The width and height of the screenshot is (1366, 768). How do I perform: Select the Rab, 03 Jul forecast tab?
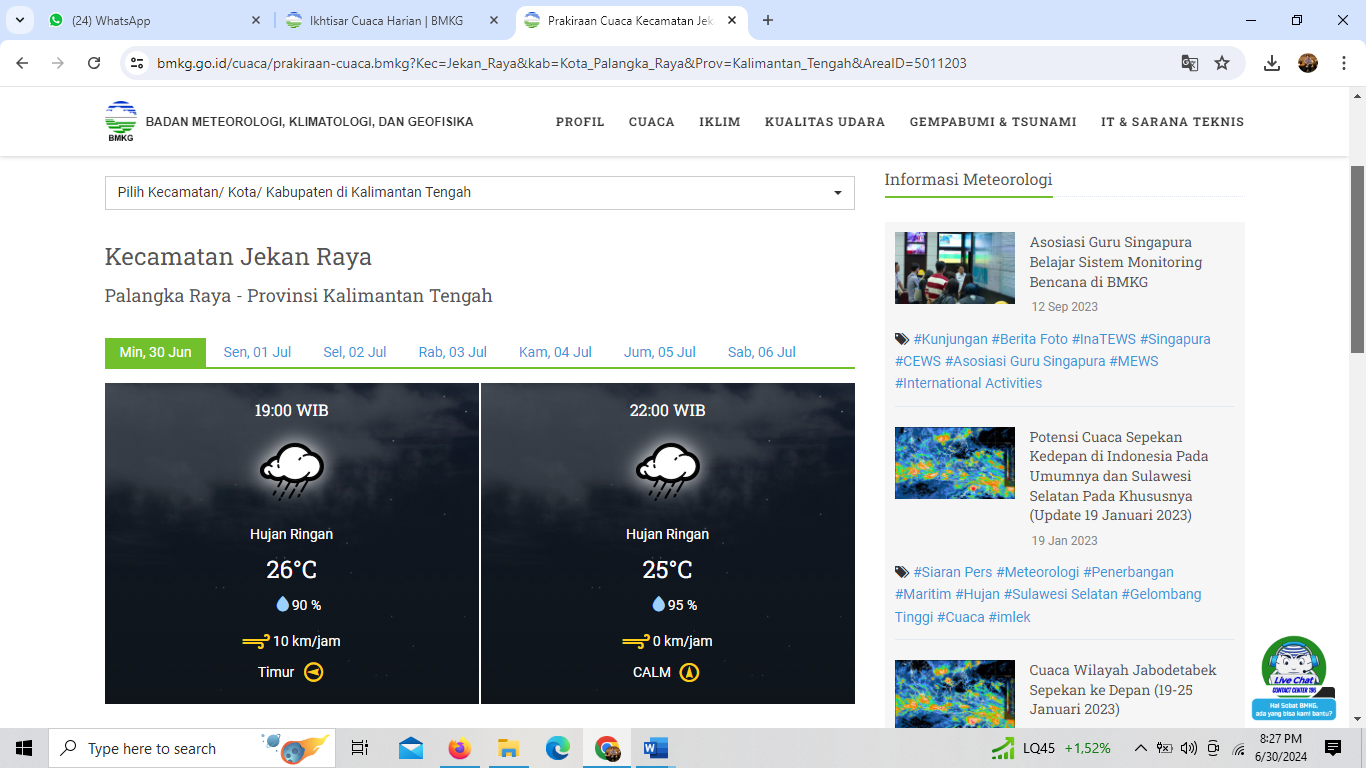click(453, 352)
